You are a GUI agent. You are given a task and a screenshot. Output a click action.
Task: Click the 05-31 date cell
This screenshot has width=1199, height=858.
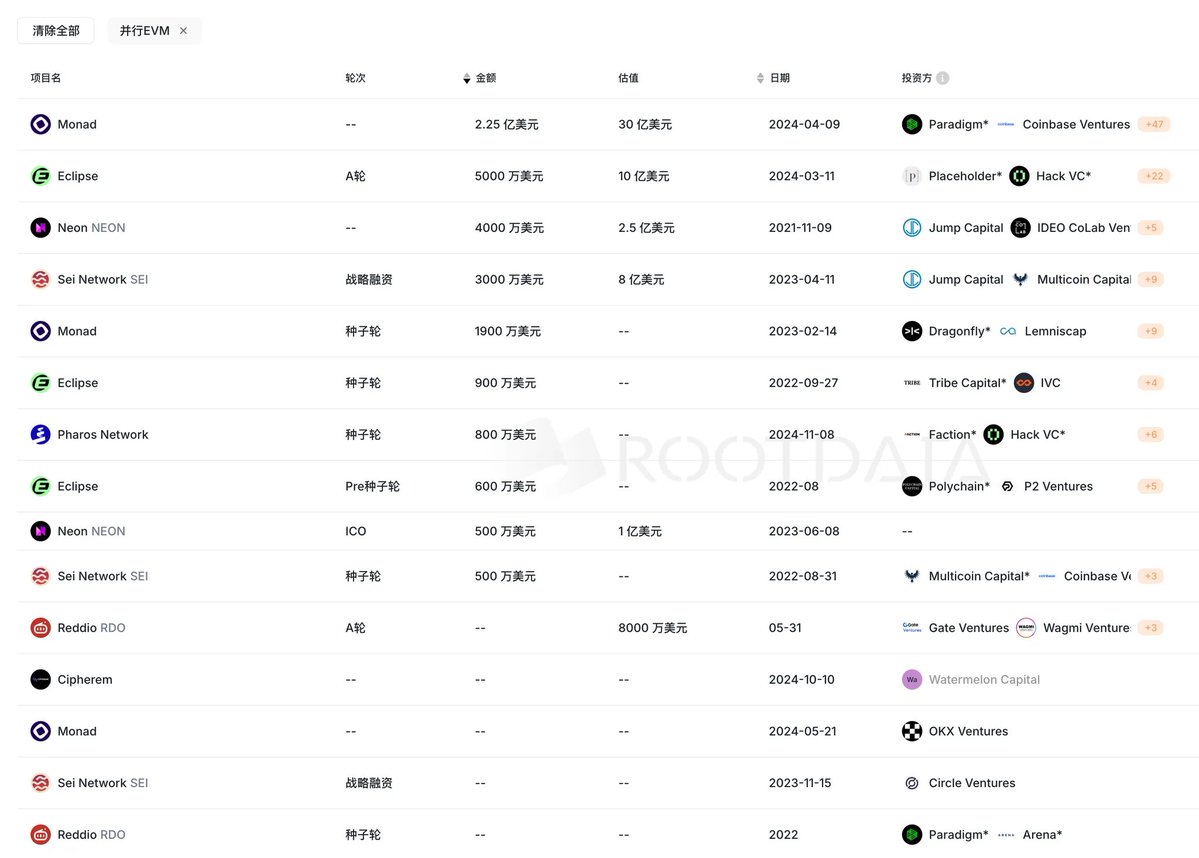(x=785, y=628)
